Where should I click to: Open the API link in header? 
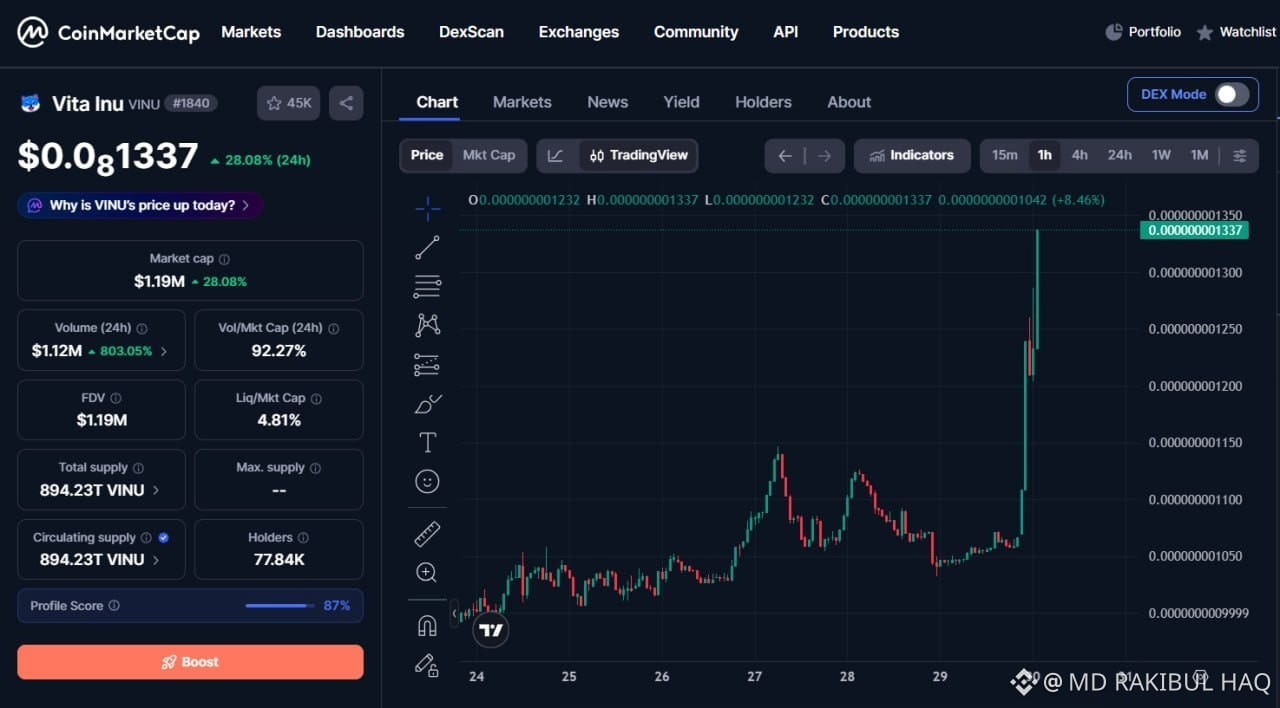pyautogui.click(x=786, y=32)
